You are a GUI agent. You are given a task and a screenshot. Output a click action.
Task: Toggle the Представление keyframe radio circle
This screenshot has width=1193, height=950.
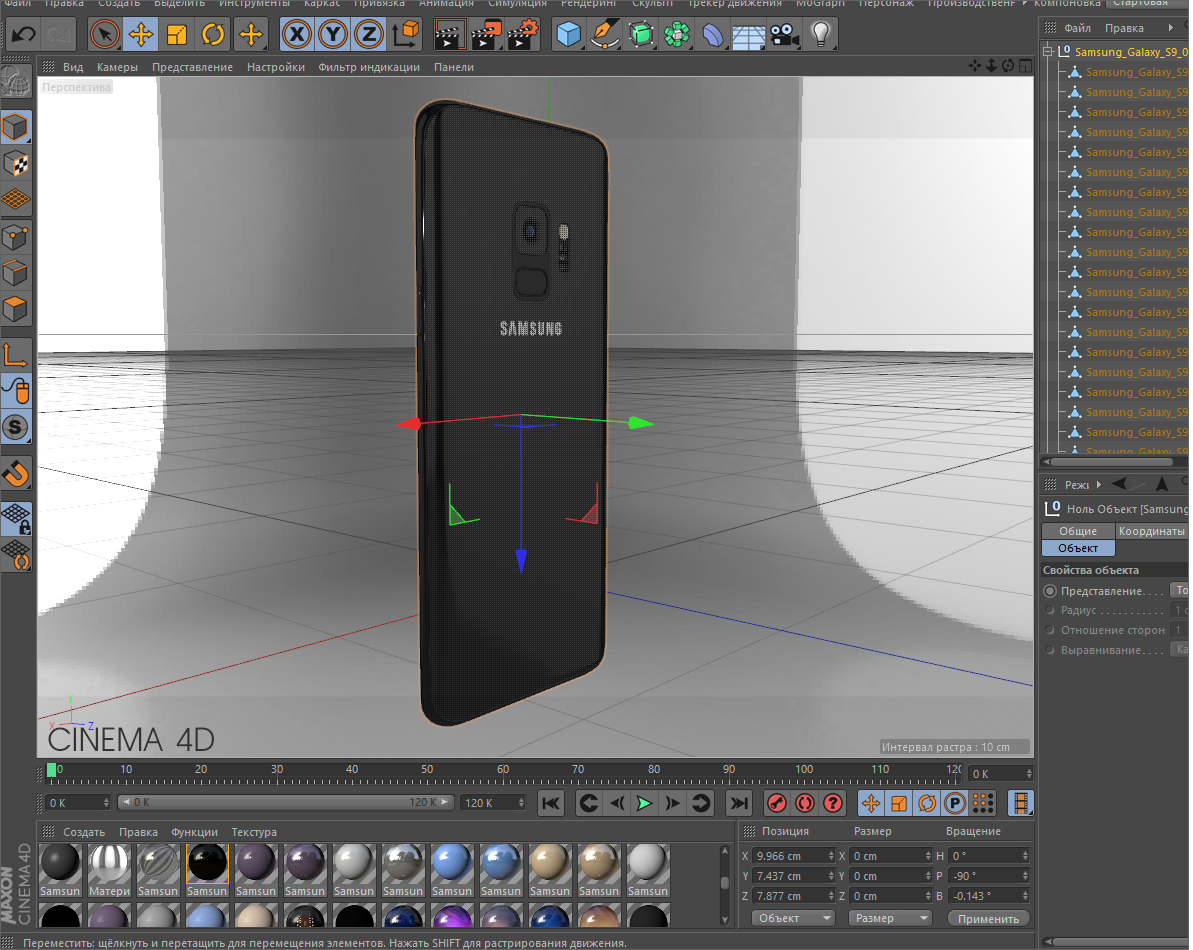click(x=1050, y=591)
